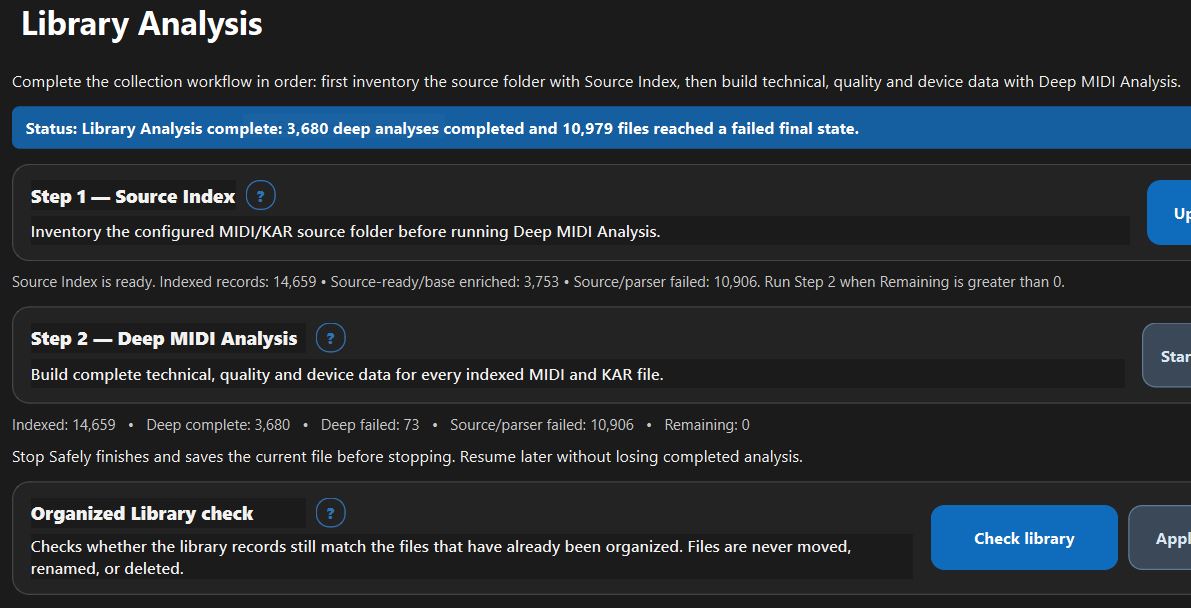Click the 'Source Index is ready' summary line

point(539,282)
